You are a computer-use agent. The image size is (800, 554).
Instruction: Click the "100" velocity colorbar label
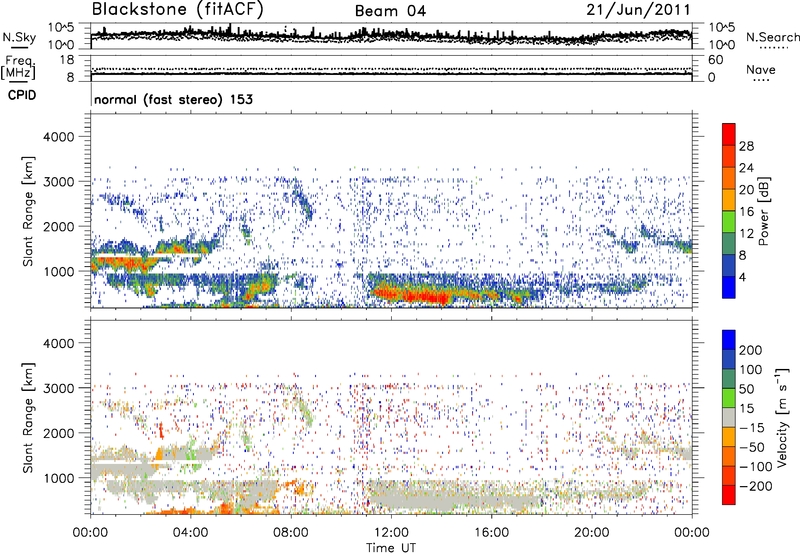[751, 370]
